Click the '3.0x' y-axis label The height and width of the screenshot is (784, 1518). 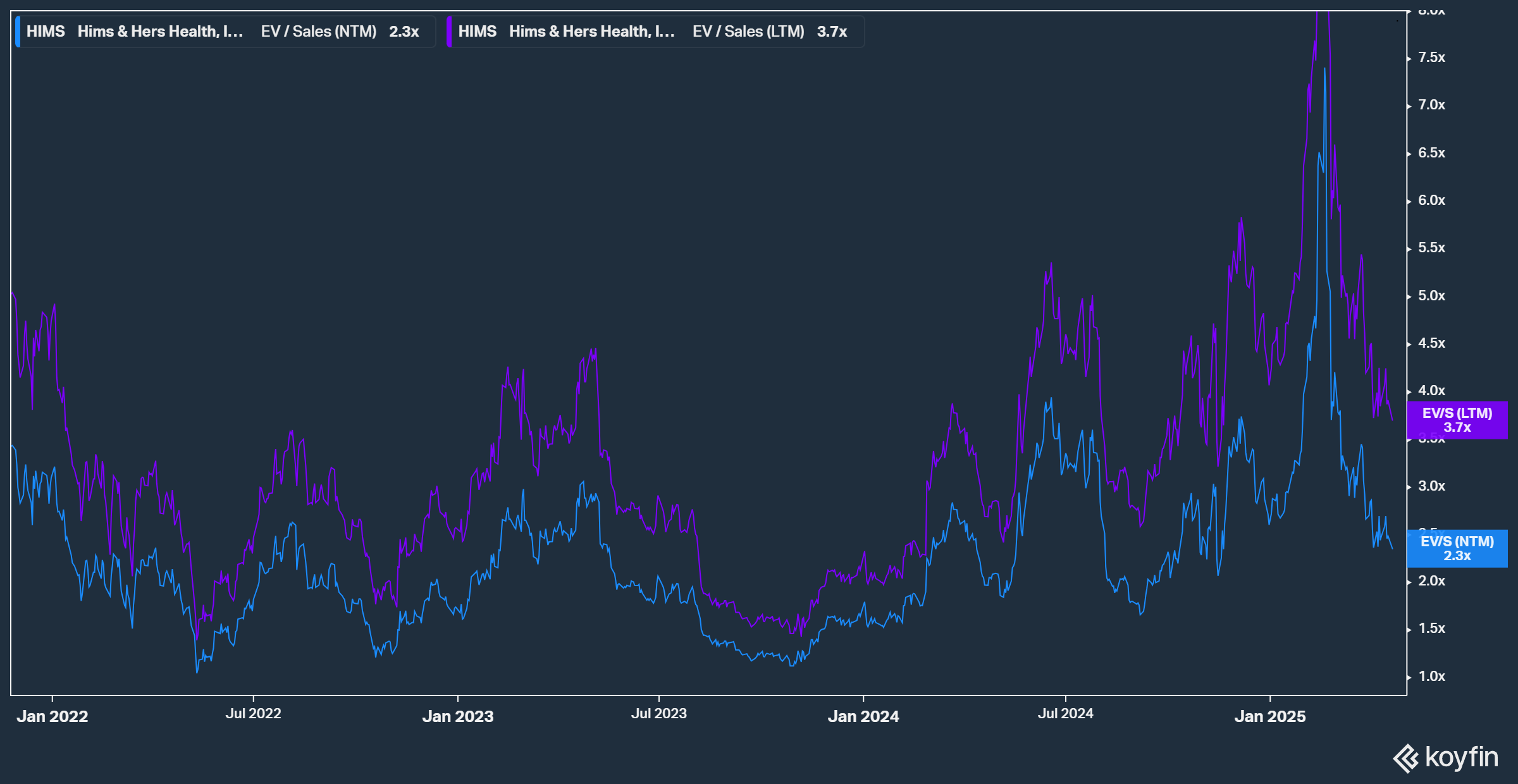(x=1432, y=486)
